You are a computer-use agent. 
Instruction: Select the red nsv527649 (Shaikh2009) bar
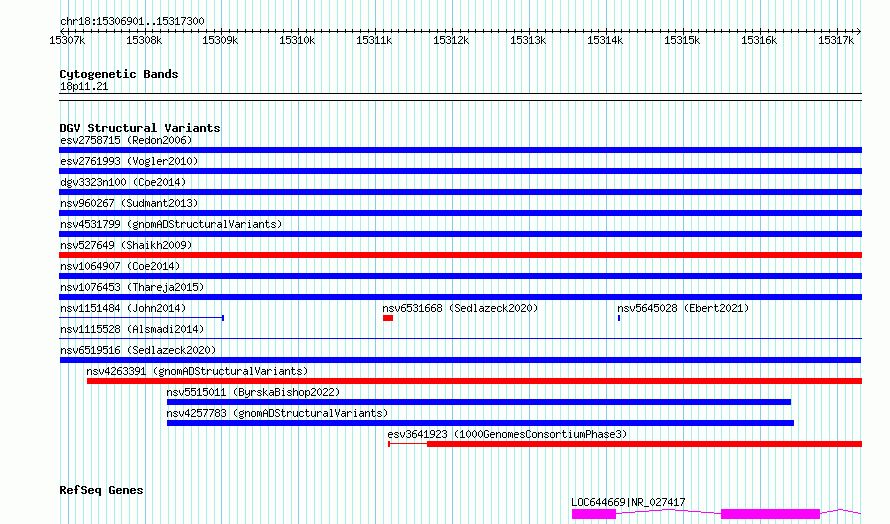pos(460,255)
